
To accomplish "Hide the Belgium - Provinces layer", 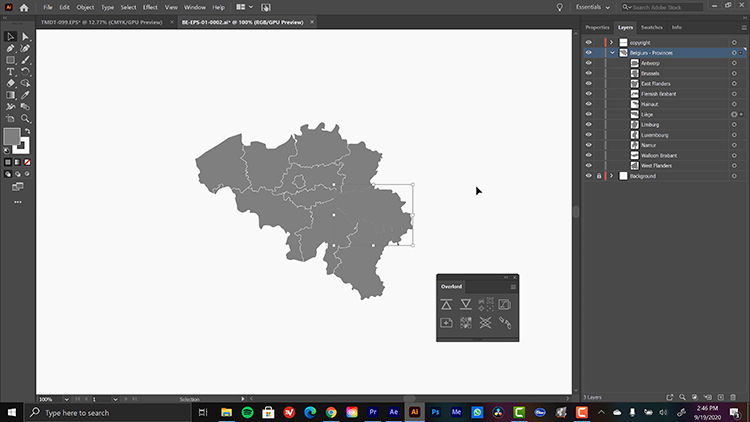I will (x=589, y=53).
